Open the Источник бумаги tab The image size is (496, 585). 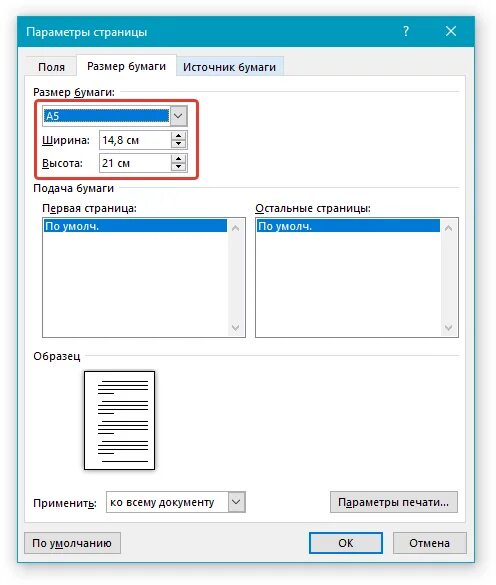tap(230, 67)
